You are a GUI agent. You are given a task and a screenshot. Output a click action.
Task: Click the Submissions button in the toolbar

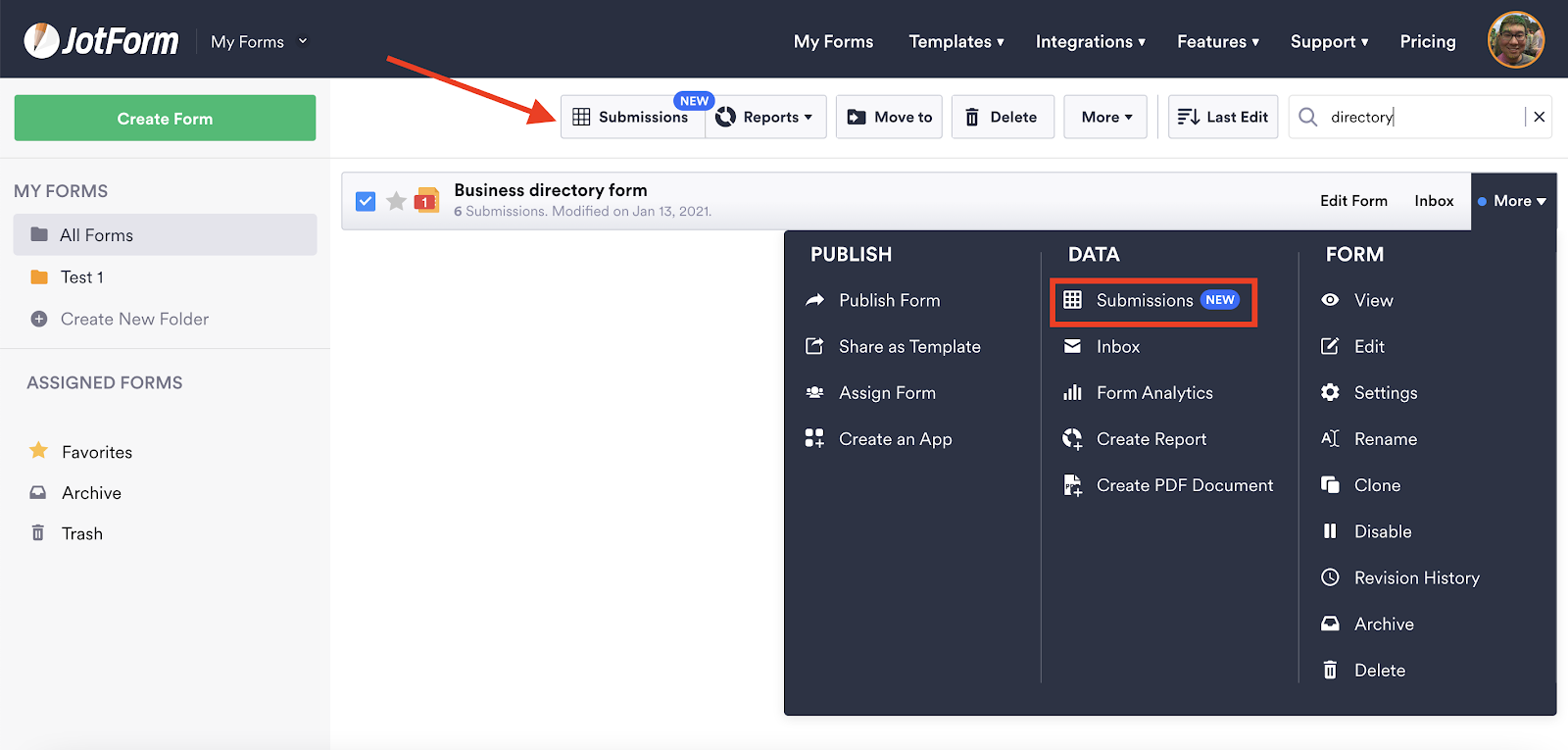point(633,117)
